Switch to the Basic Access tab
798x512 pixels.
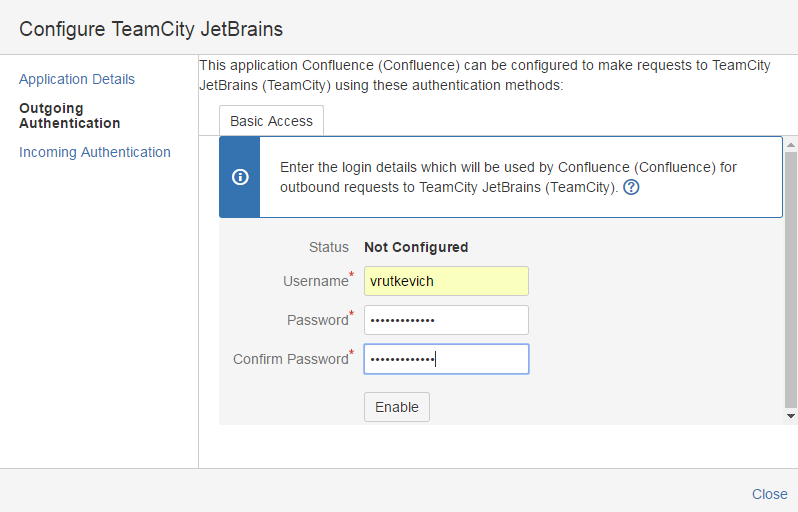coord(271,121)
